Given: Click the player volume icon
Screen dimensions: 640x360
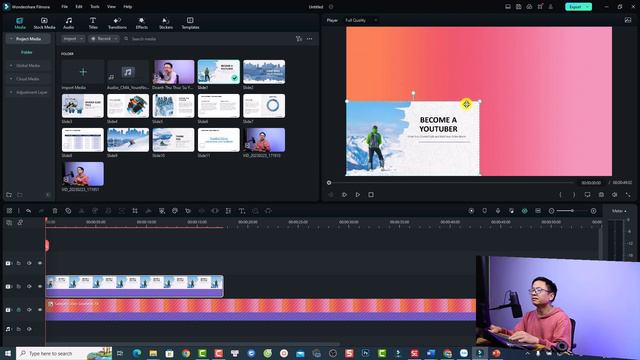Looking at the screenshot, I should [x=614, y=195].
